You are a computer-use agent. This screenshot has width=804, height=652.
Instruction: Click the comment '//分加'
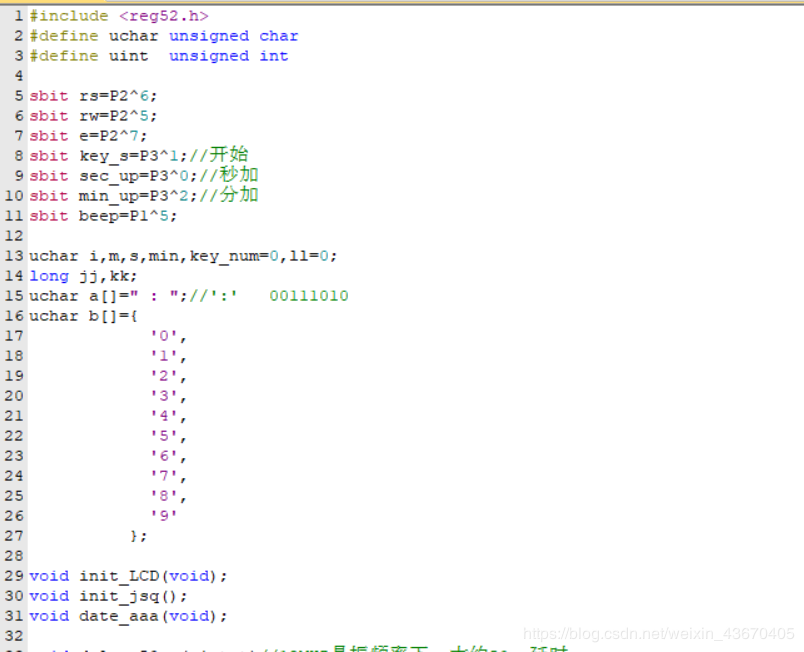click(229, 195)
